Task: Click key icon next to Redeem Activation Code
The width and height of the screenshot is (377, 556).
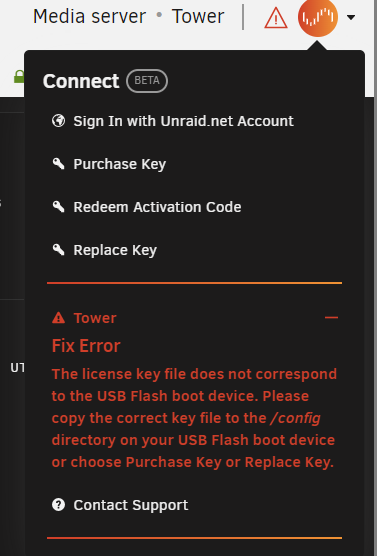Action: coord(59,207)
